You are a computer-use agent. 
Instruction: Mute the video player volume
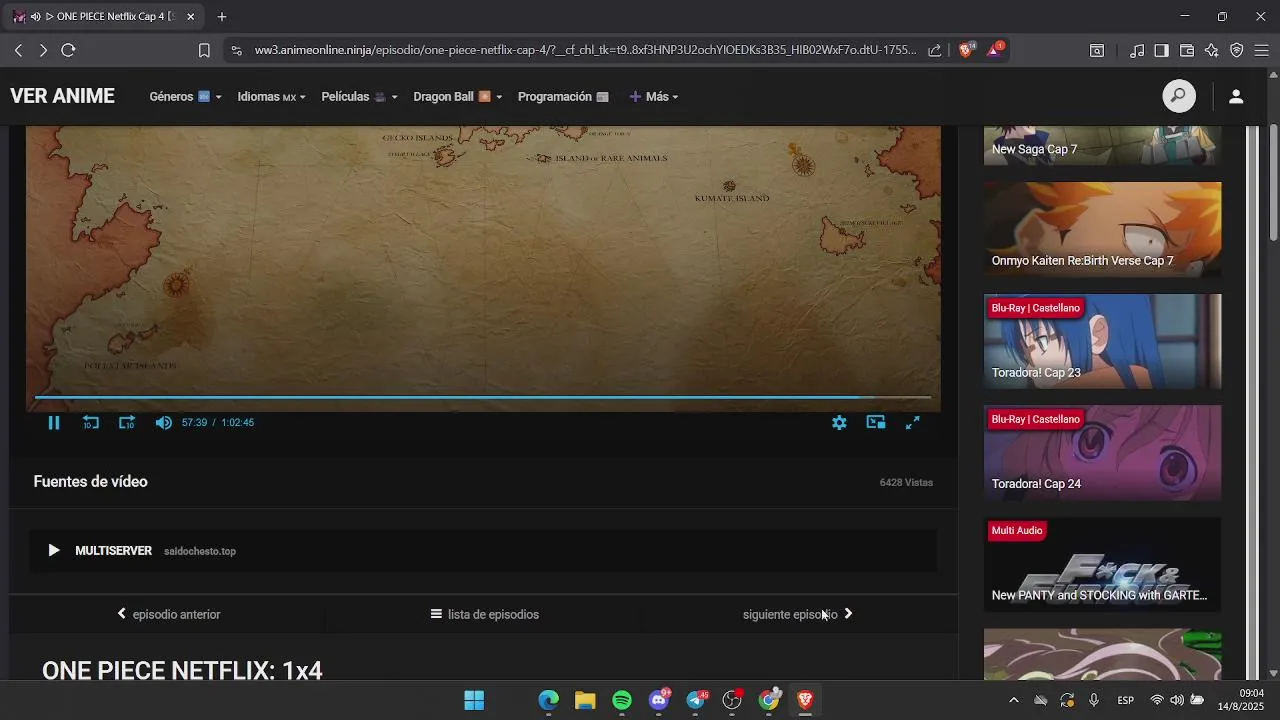(x=164, y=423)
